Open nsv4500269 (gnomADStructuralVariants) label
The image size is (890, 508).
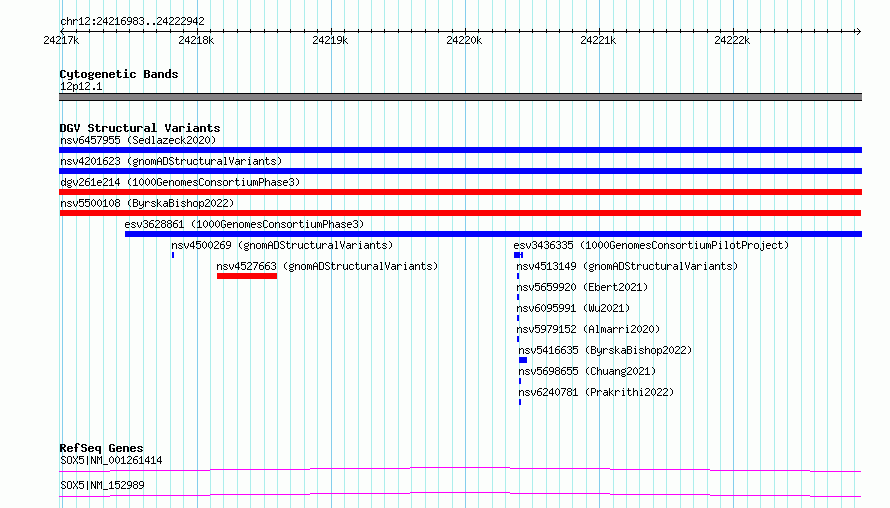[282, 245]
